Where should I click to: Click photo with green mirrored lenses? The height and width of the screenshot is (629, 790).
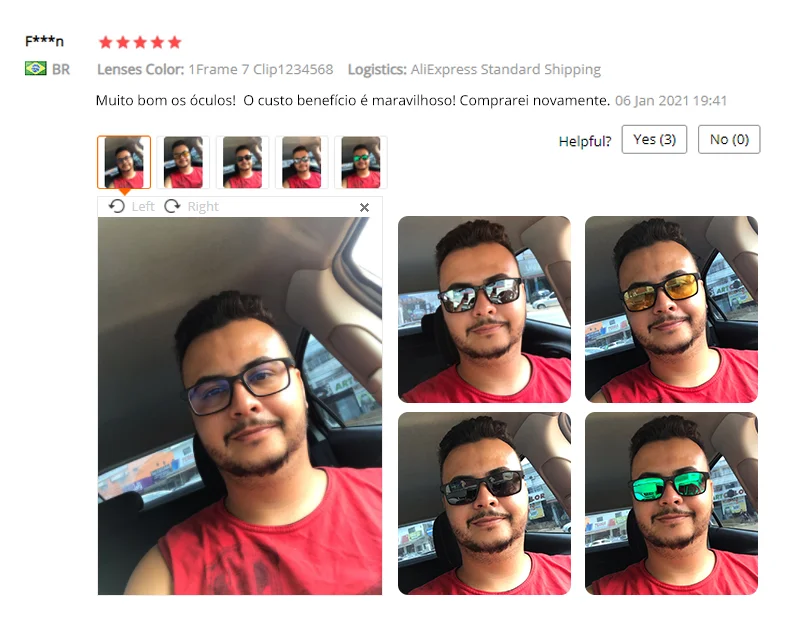(671, 504)
